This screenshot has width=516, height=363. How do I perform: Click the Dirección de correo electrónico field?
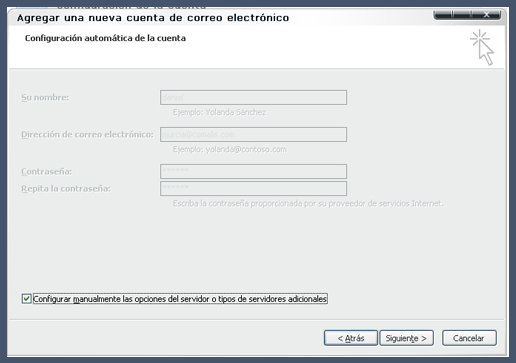[253, 134]
